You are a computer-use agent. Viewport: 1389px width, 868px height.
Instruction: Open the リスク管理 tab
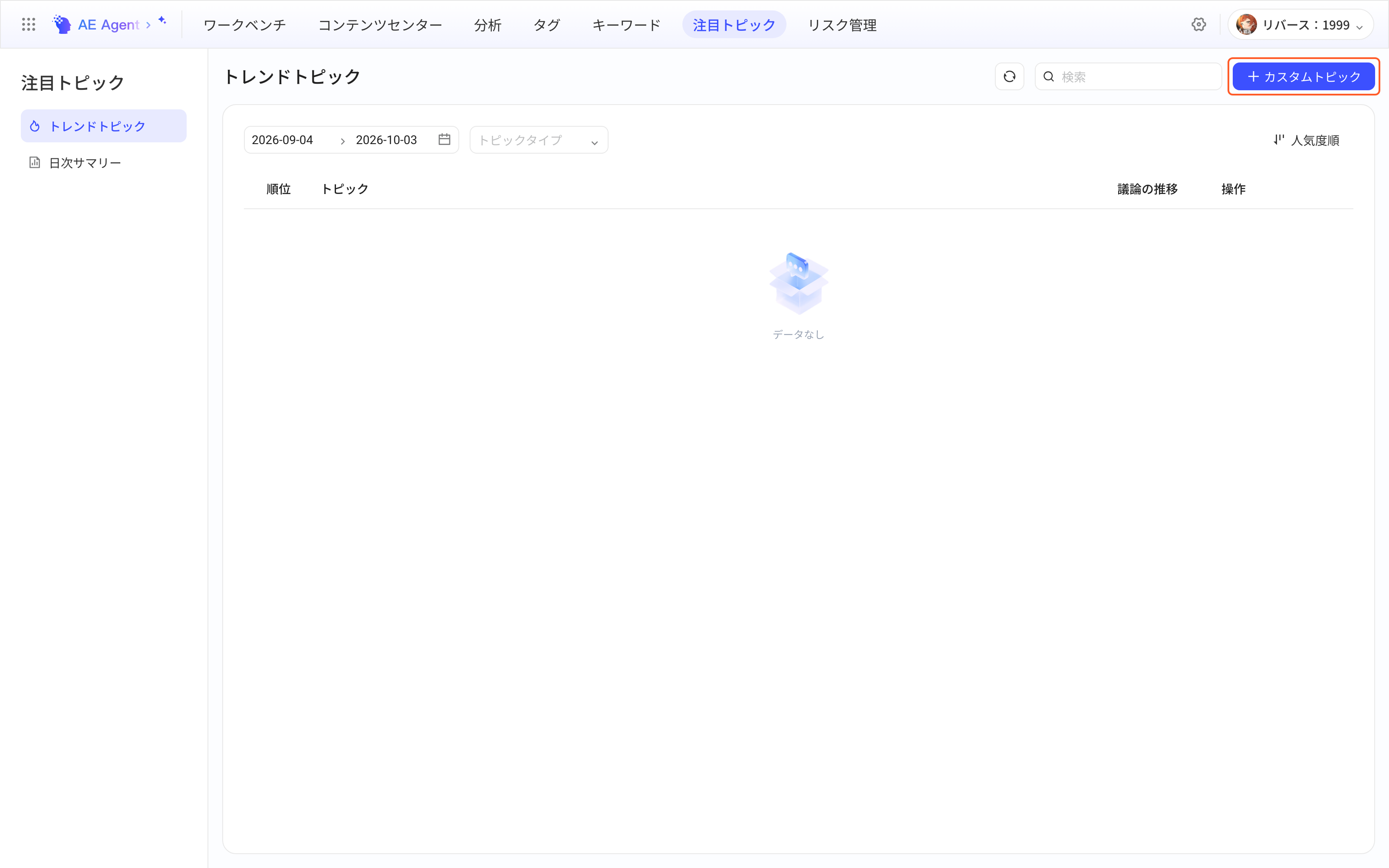pos(842,25)
